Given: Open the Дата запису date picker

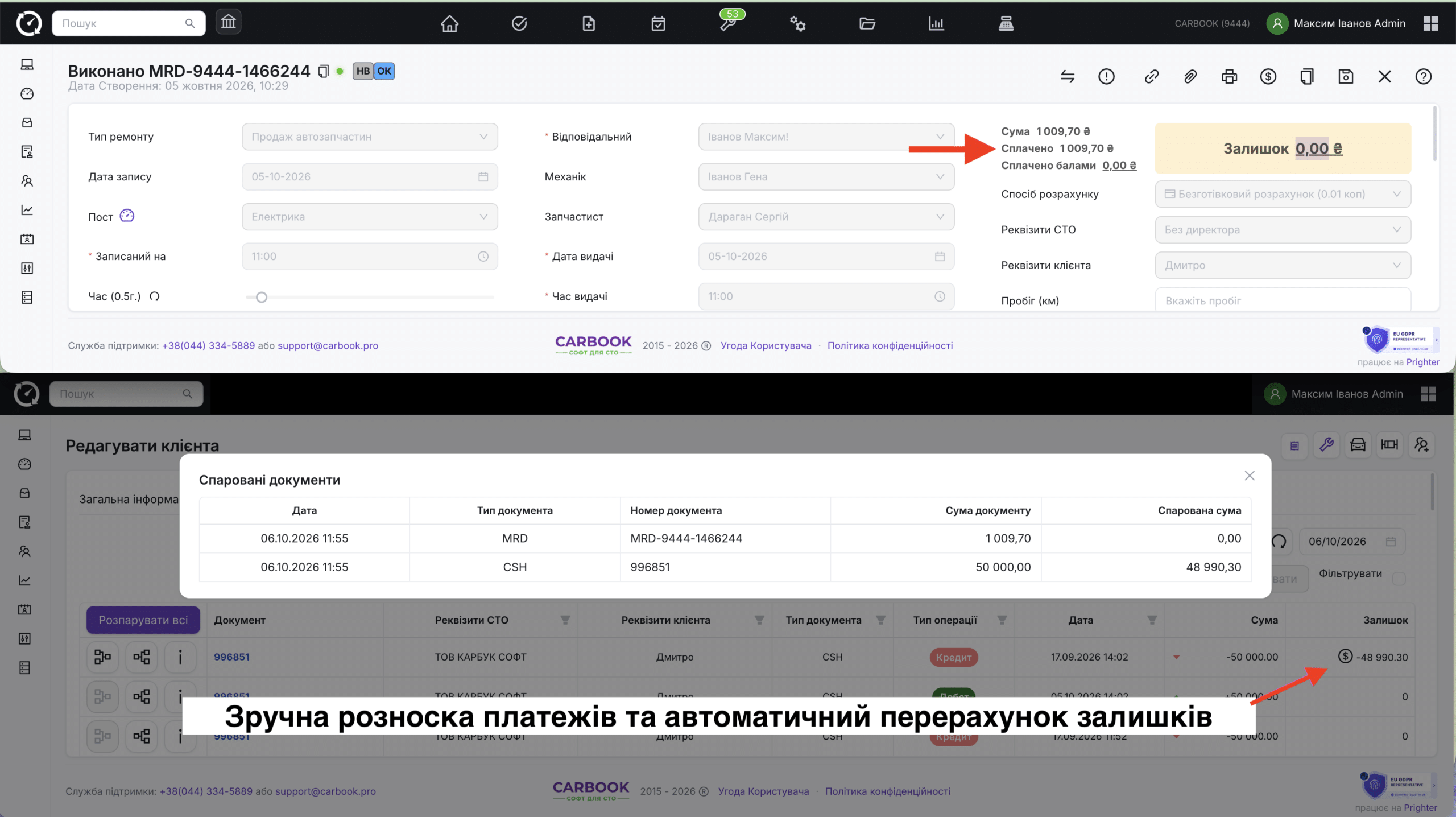Looking at the screenshot, I should (x=370, y=177).
